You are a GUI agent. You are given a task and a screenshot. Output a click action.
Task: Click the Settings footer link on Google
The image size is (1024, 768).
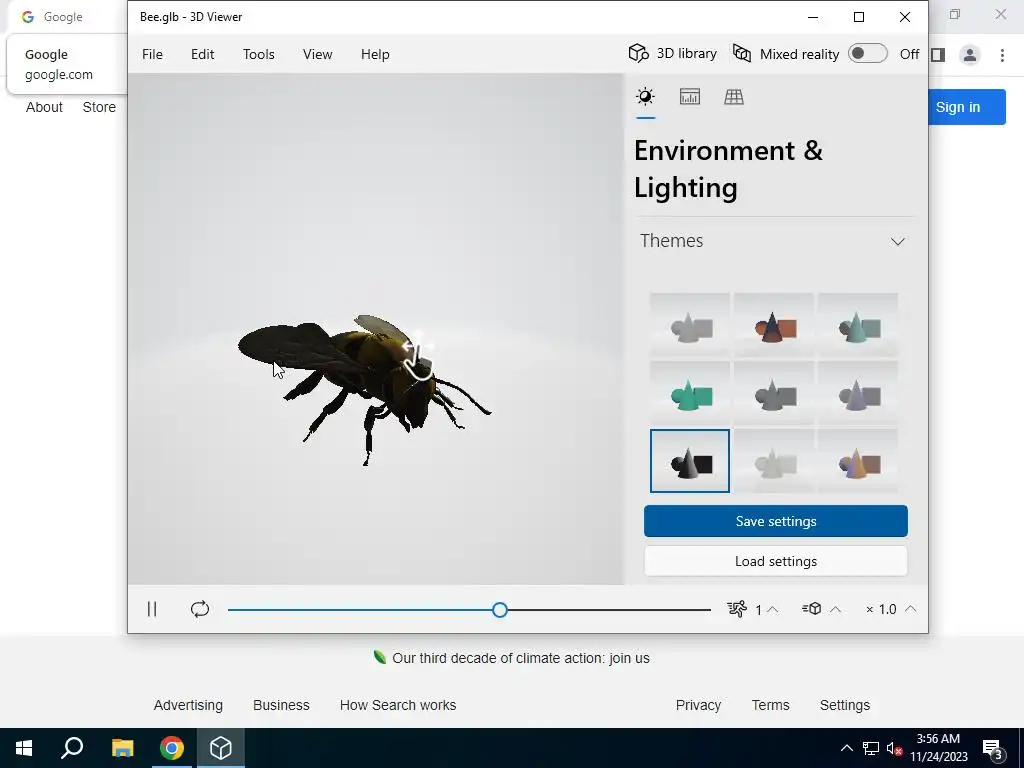tap(845, 705)
